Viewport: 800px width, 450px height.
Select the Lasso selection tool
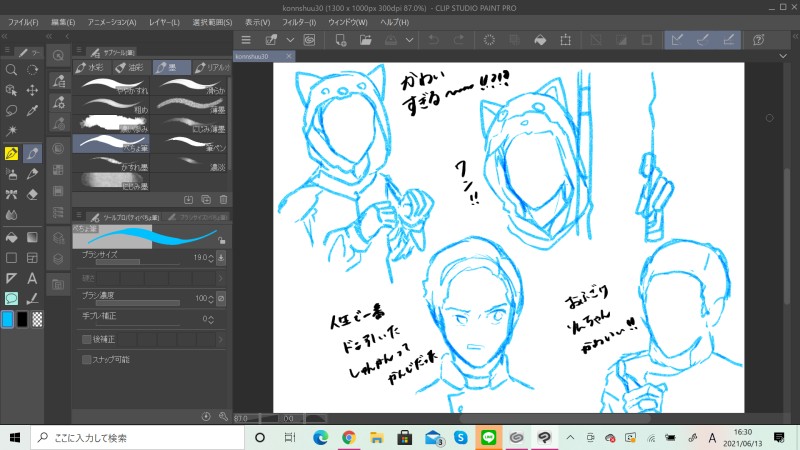(x=11, y=111)
